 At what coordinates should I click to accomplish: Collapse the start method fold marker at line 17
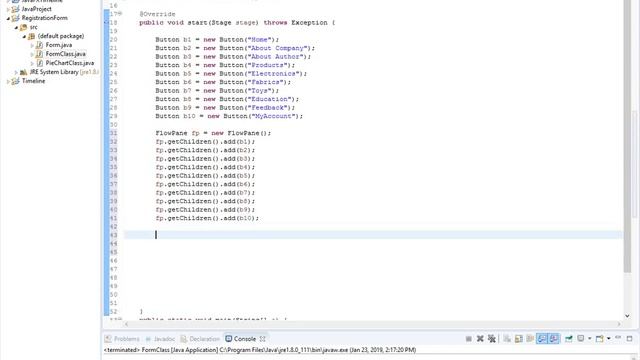click(121, 13)
